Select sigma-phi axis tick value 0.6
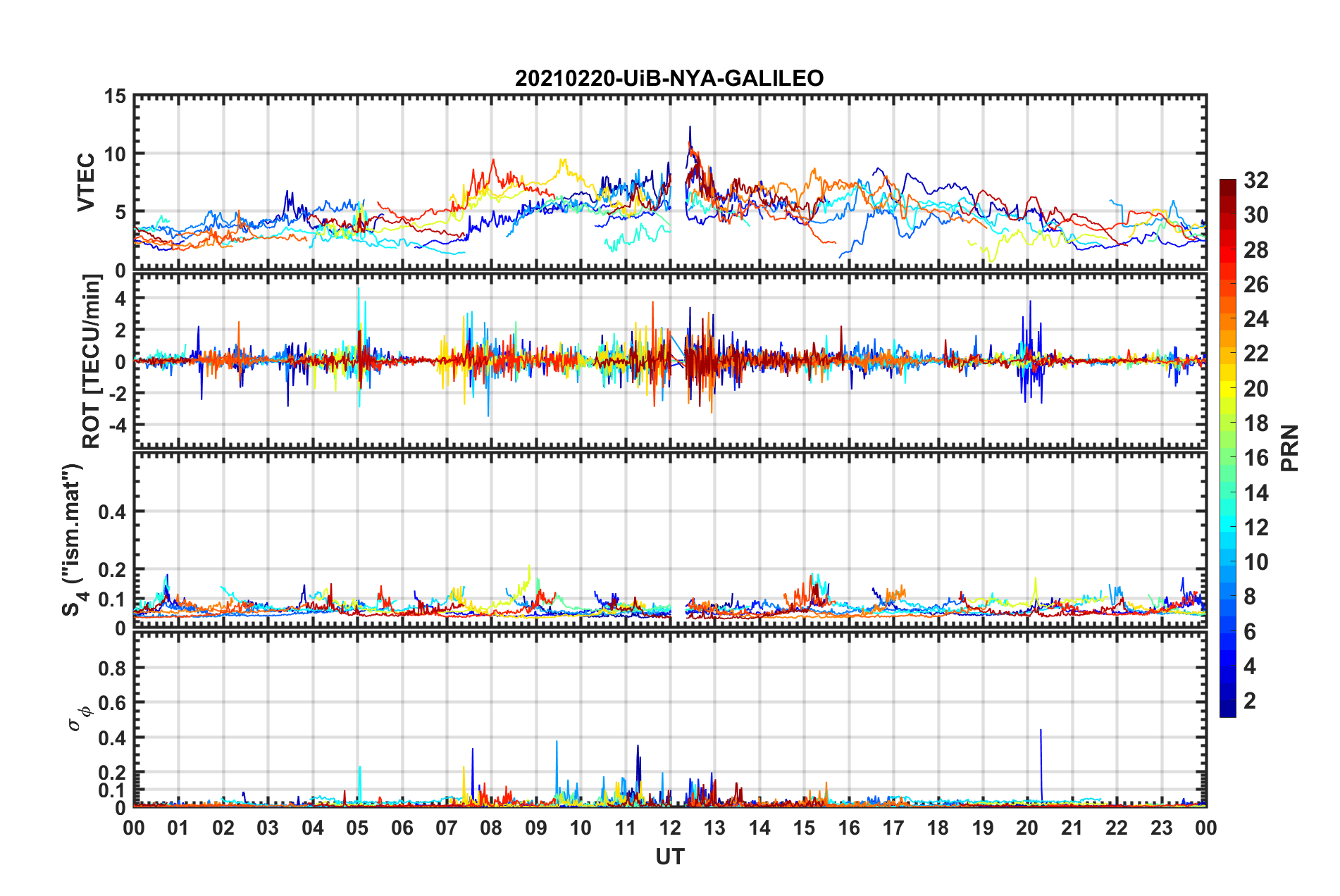The image size is (1340, 896). (113, 703)
